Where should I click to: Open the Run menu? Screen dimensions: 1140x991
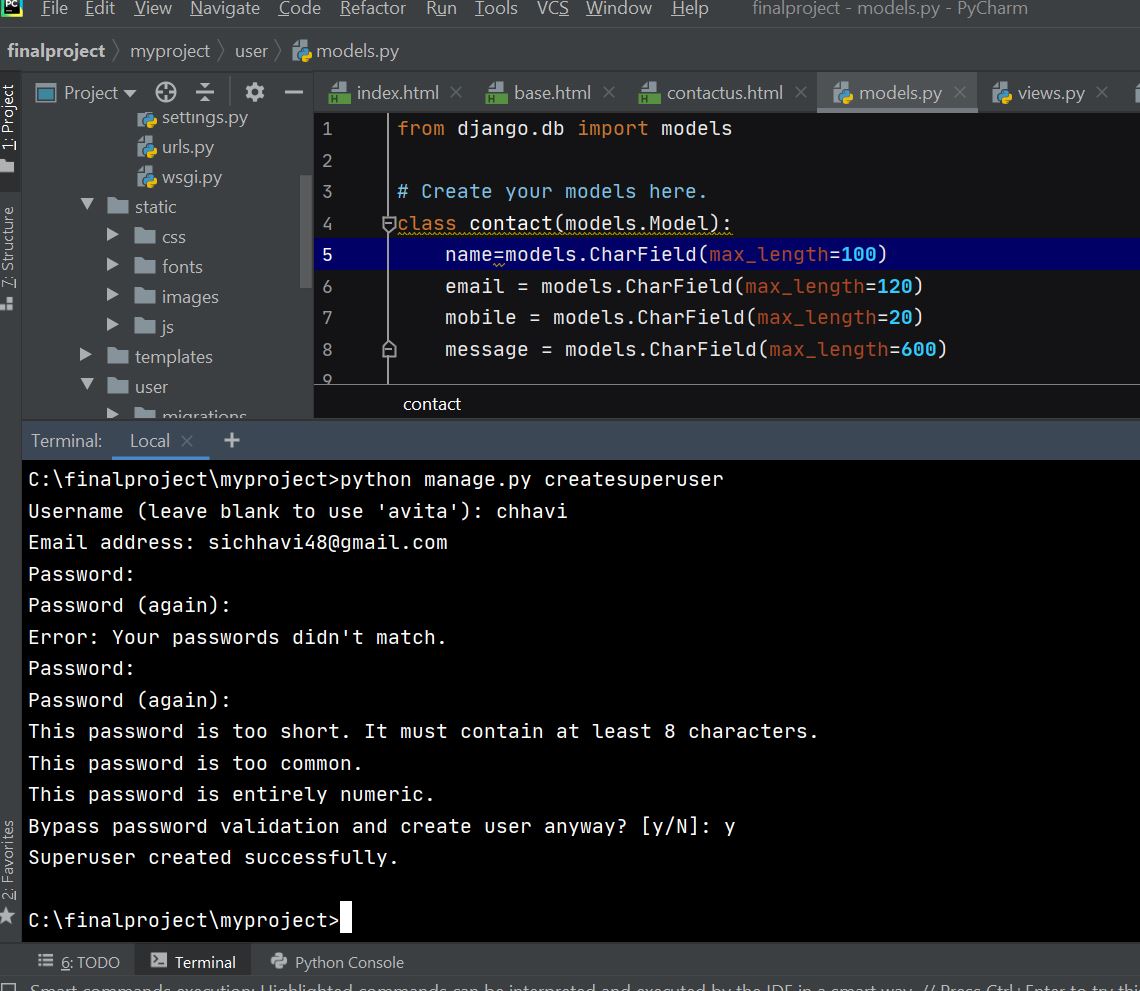441,9
